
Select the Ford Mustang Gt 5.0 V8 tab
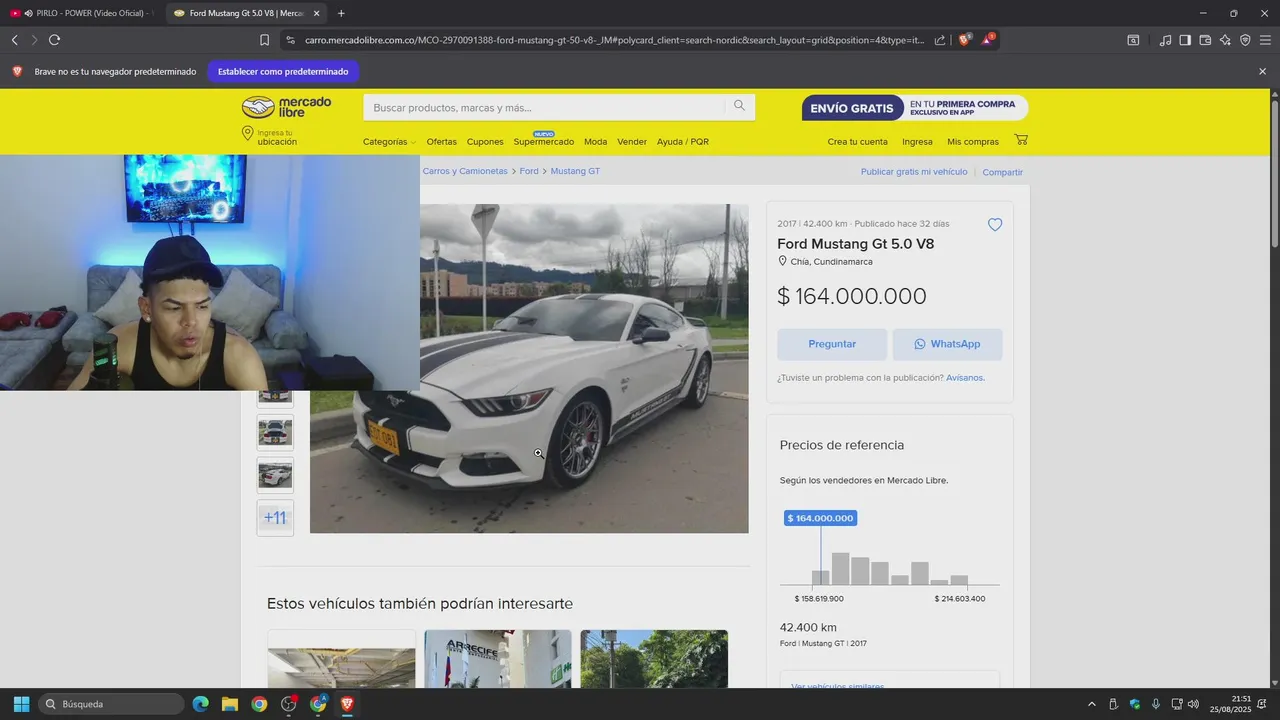click(x=245, y=13)
